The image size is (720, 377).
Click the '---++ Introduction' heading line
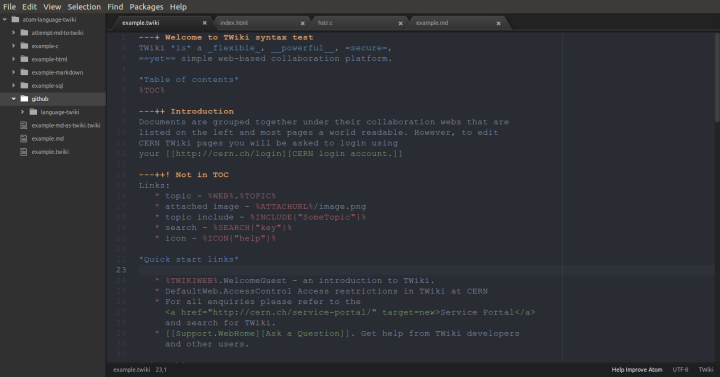click(186, 112)
